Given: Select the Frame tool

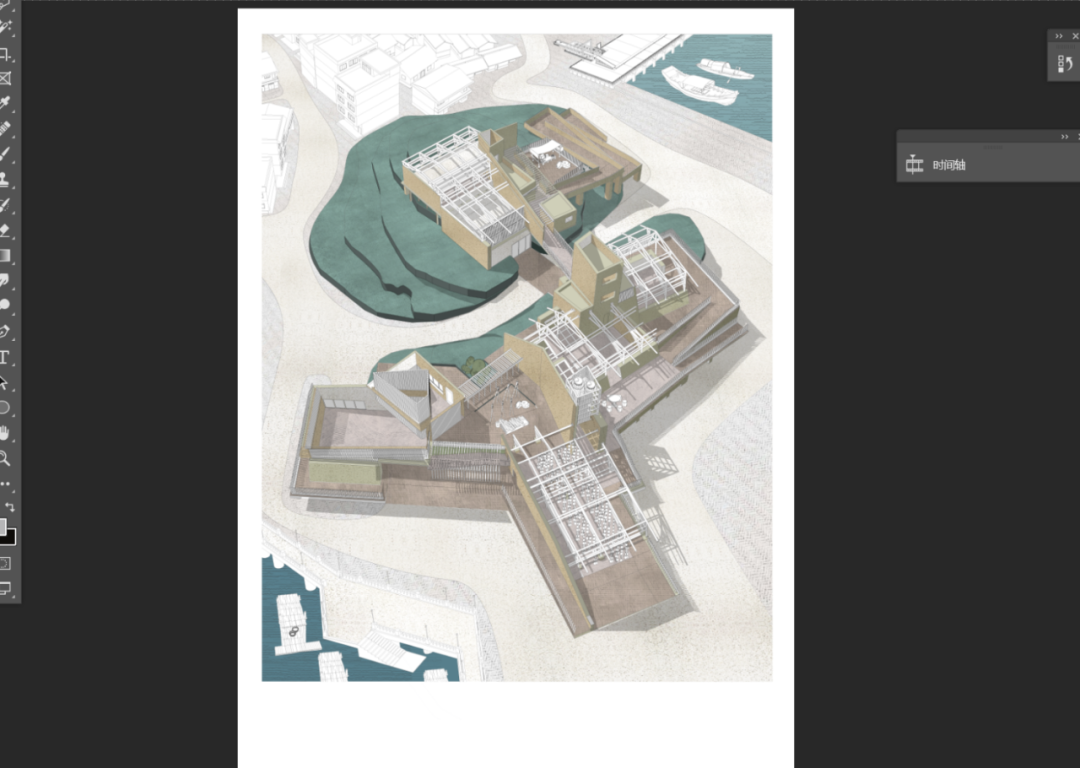Looking at the screenshot, I should click(x=5, y=79).
